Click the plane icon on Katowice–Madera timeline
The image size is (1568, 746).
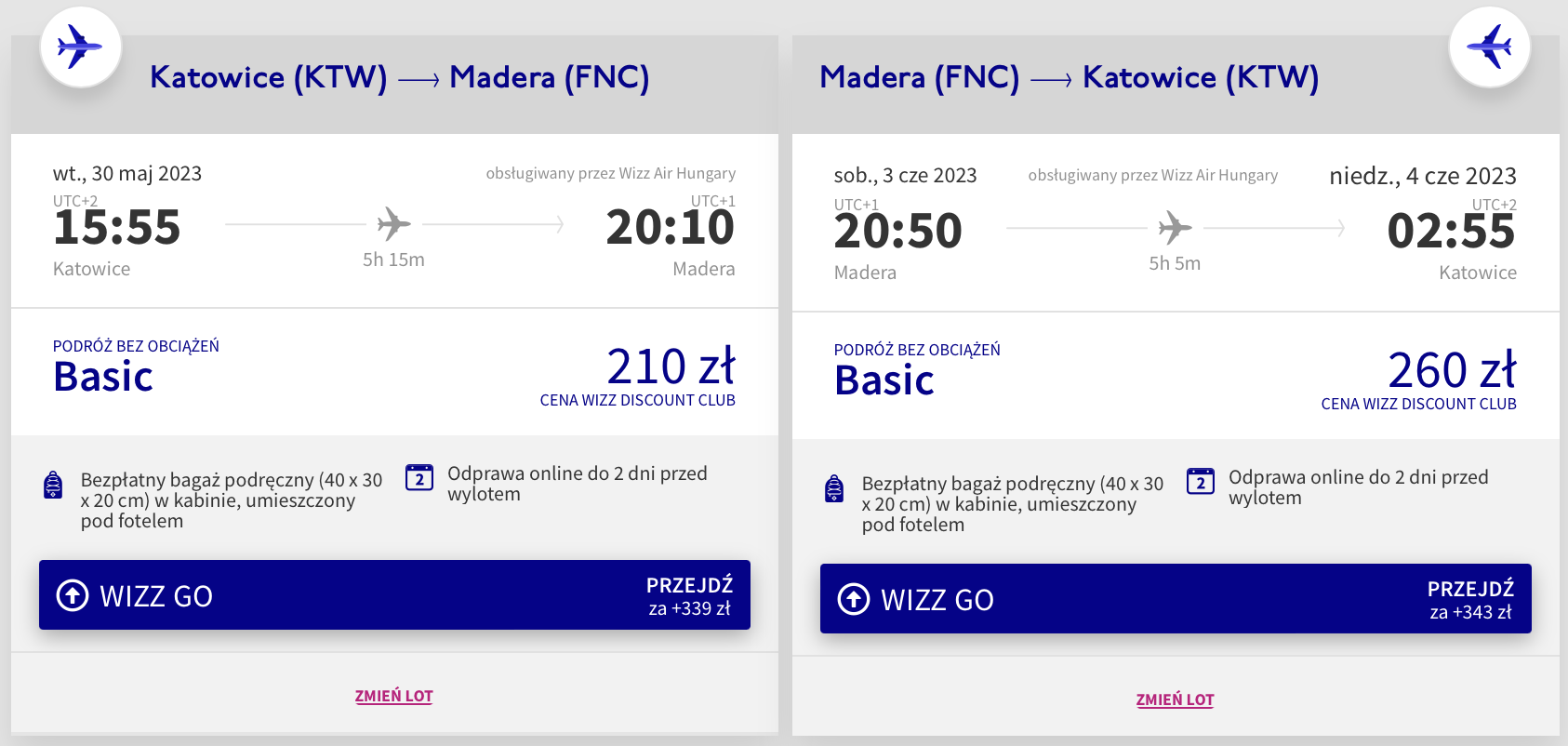[393, 224]
